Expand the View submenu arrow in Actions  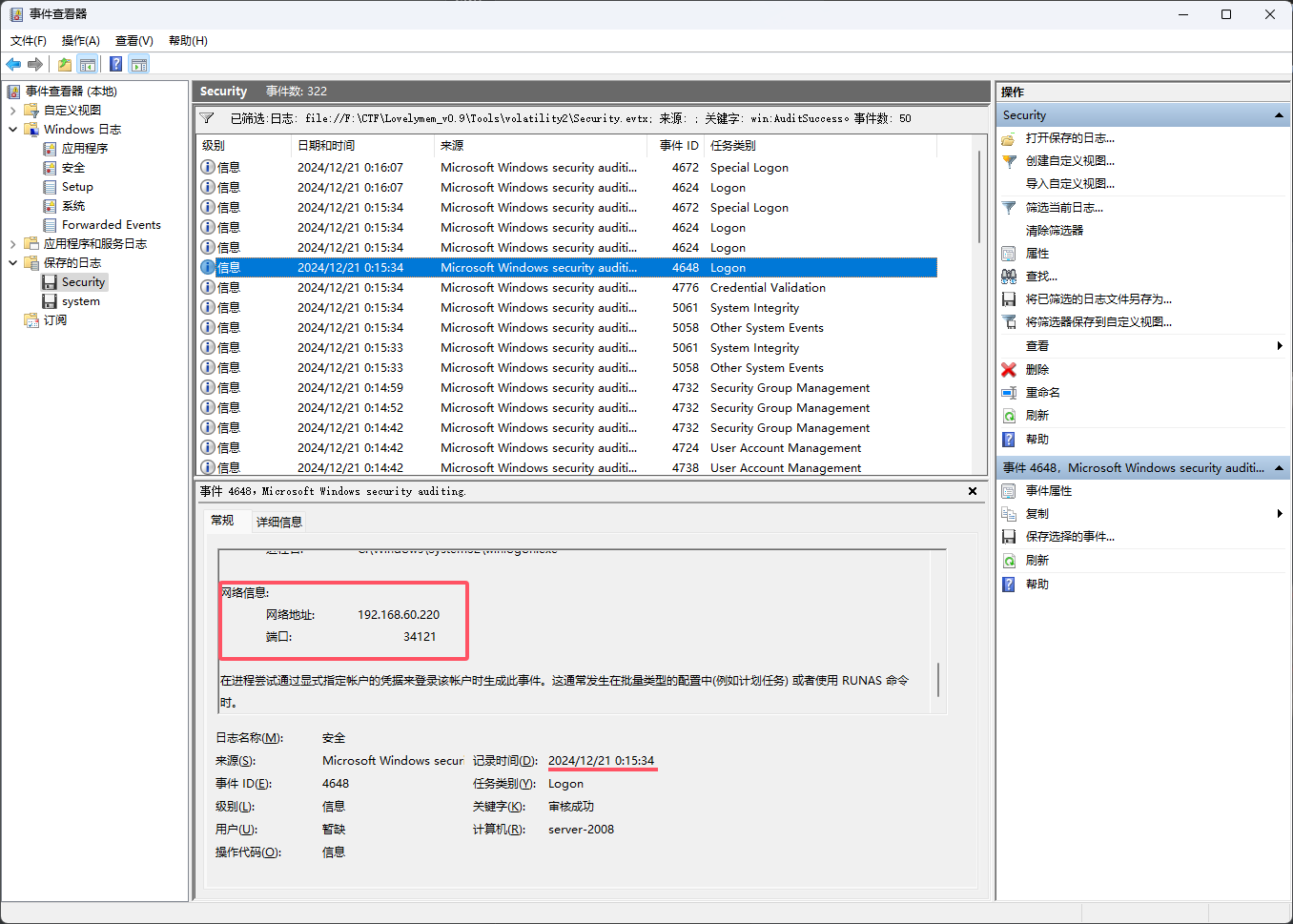(x=1279, y=346)
